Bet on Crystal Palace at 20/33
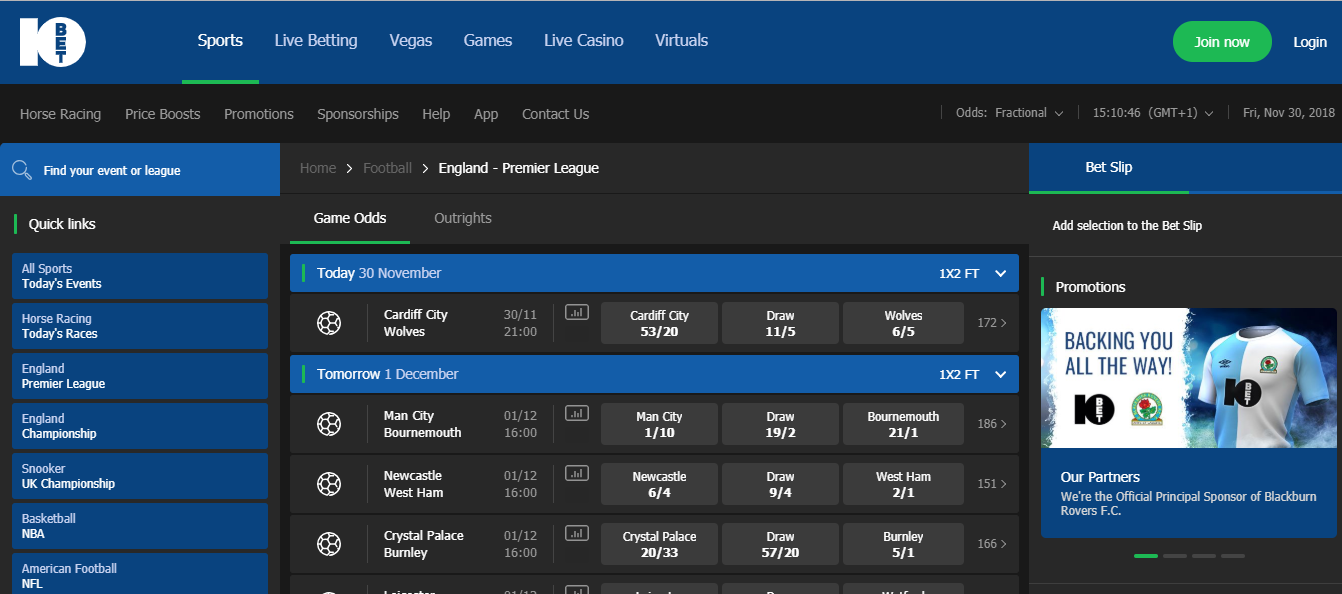The width and height of the screenshot is (1342, 594). (659, 544)
